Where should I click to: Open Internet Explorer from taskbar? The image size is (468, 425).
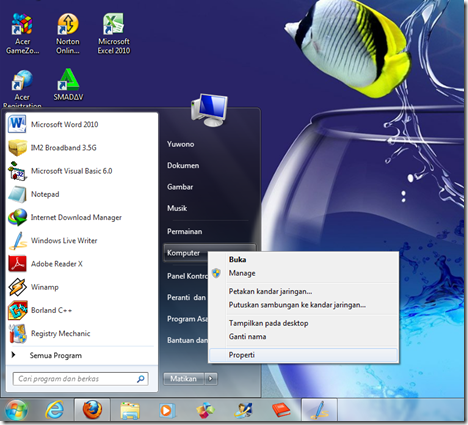point(54,410)
